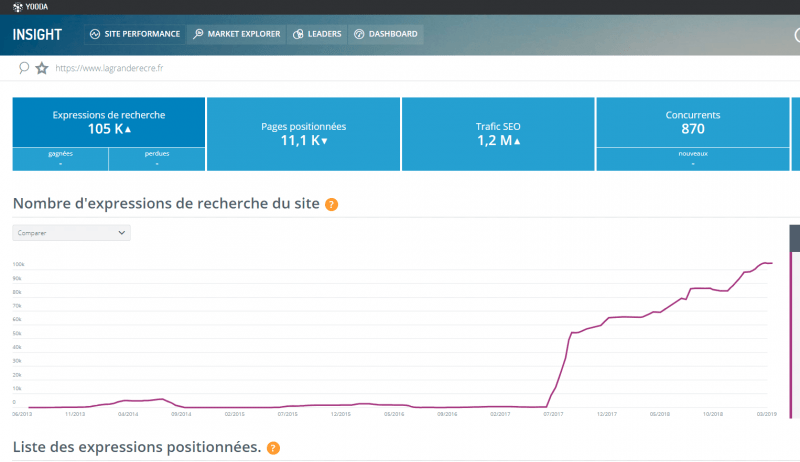Click the Yooda logo in the top bar
The image size is (800, 462).
click(33, 10)
